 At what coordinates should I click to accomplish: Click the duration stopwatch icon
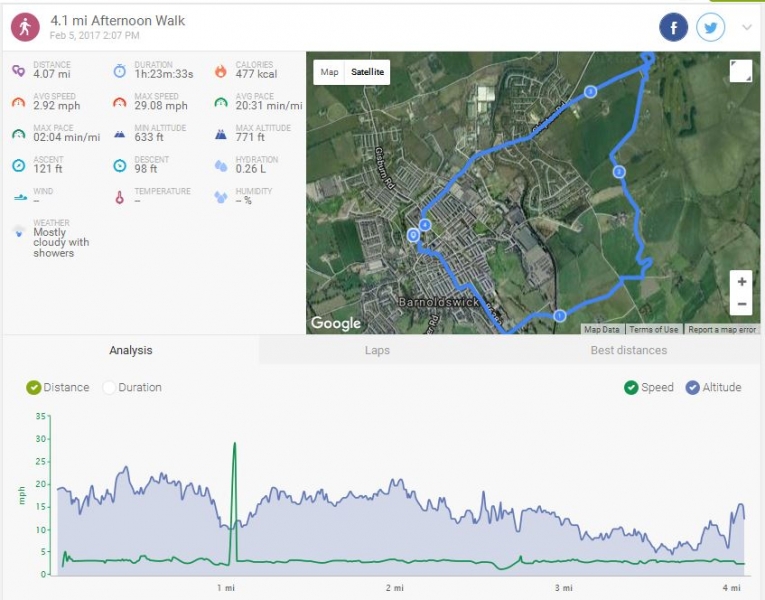click(x=120, y=71)
